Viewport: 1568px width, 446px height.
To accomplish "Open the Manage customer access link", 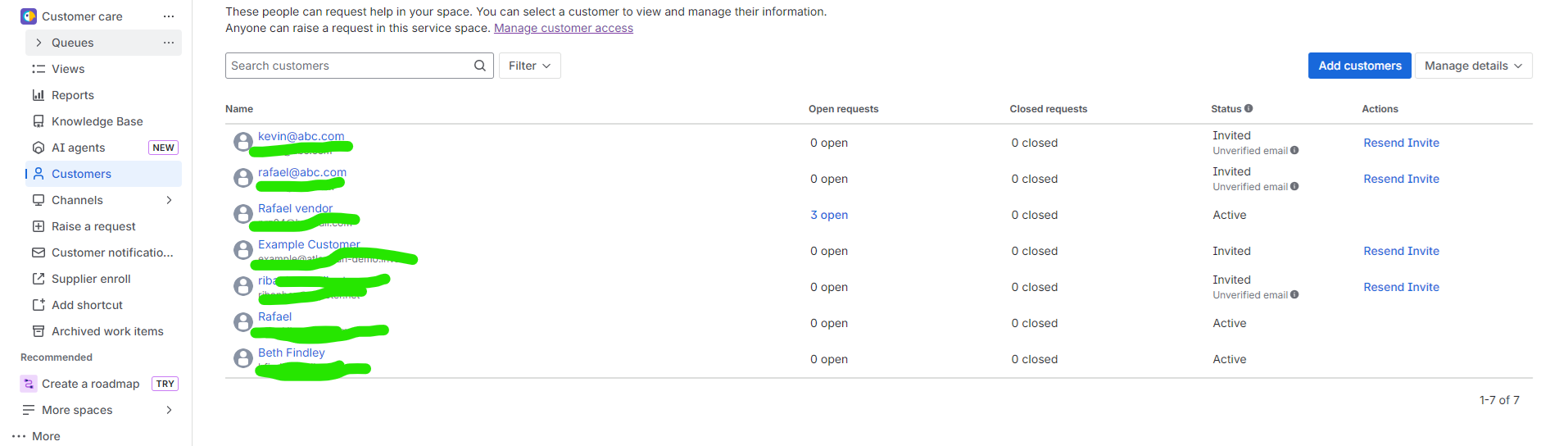I will pos(564,28).
